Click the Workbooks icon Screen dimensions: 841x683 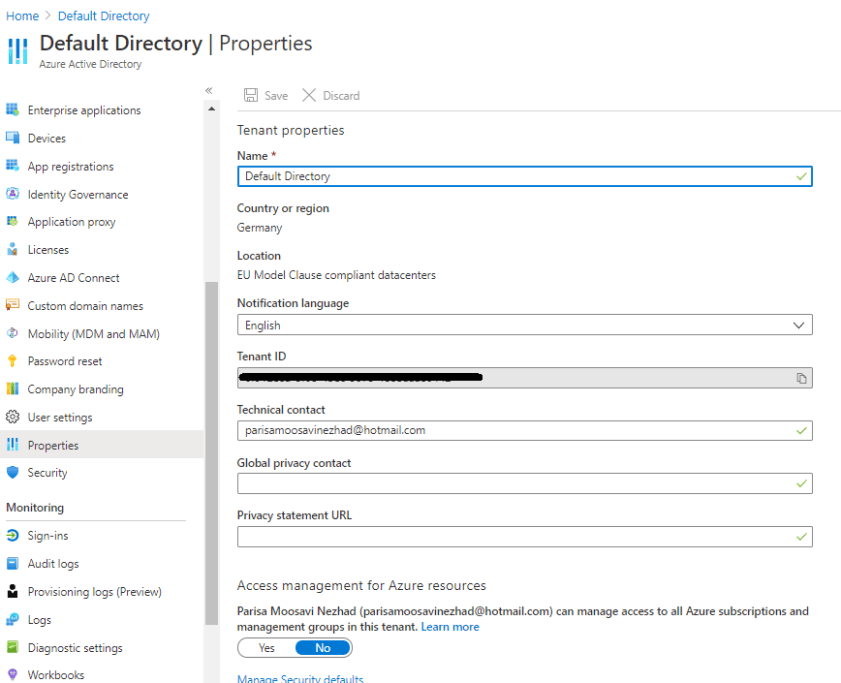click(12, 674)
